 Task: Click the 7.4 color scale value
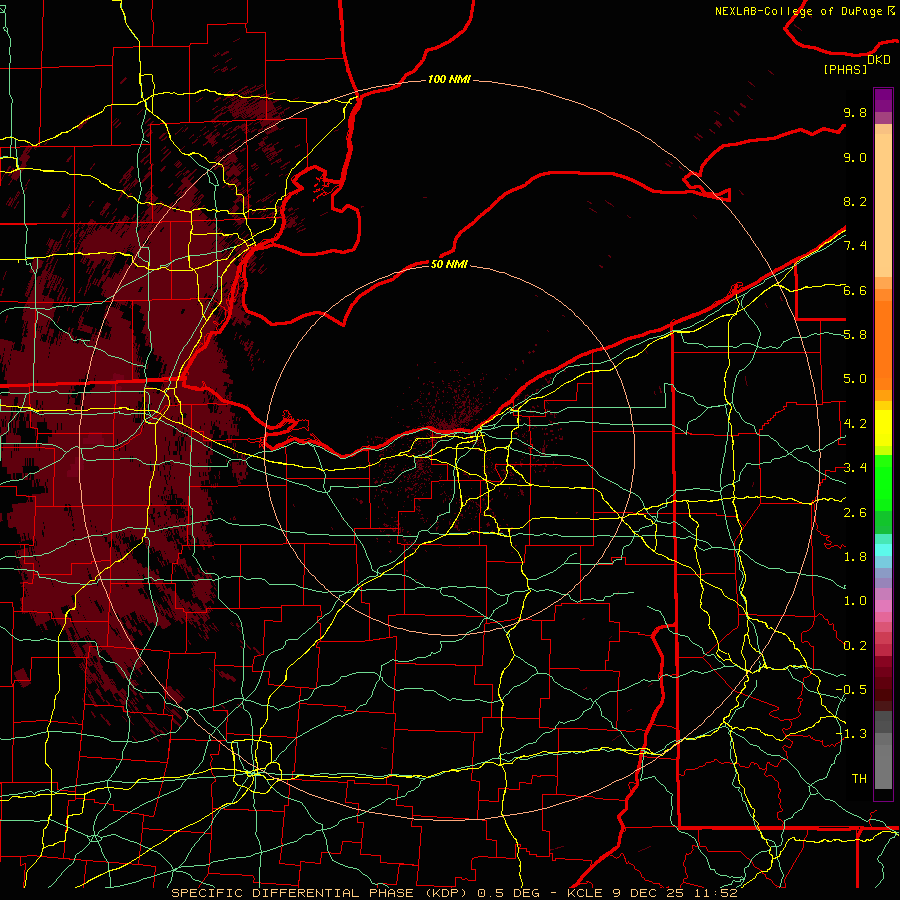855,246
